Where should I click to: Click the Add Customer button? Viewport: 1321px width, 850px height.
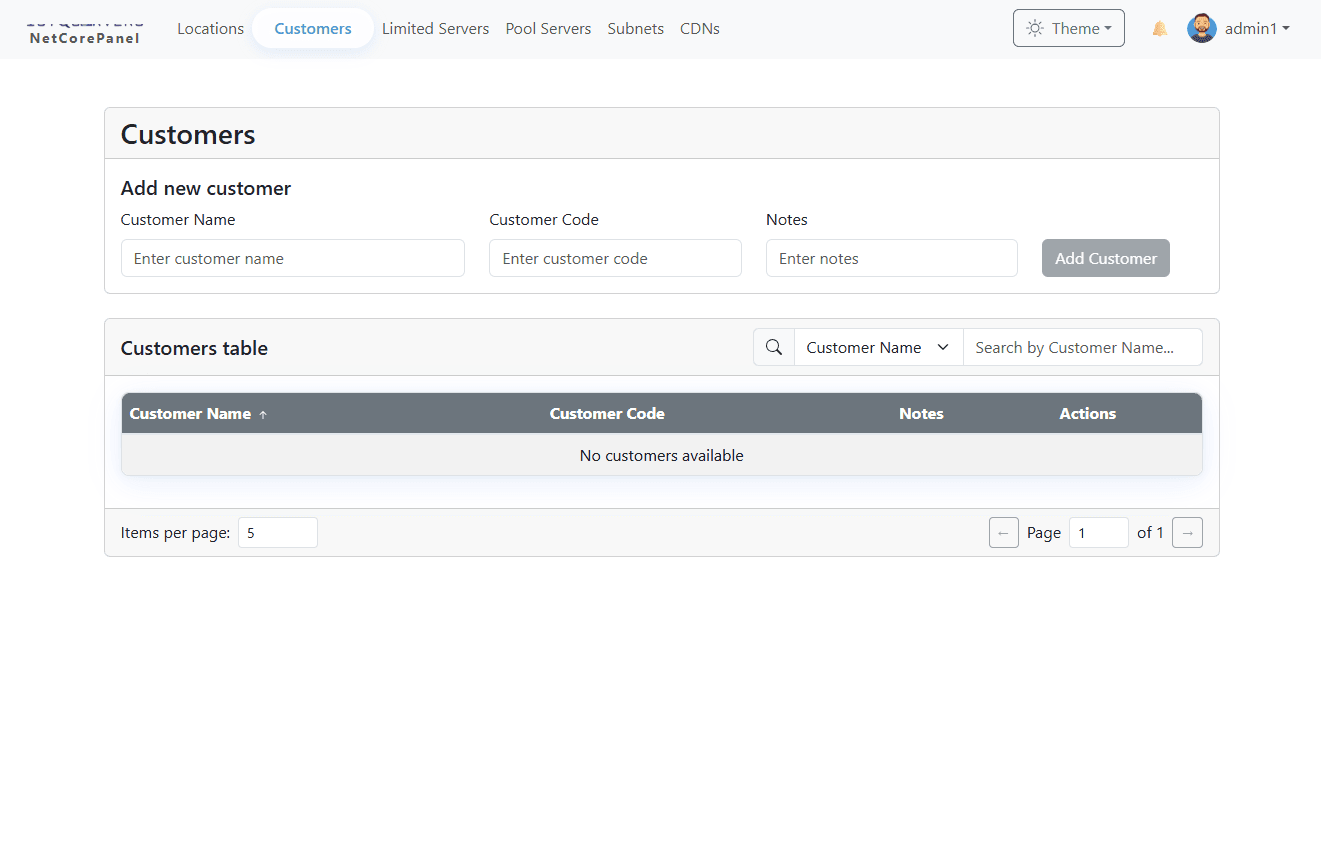pyautogui.click(x=1106, y=258)
